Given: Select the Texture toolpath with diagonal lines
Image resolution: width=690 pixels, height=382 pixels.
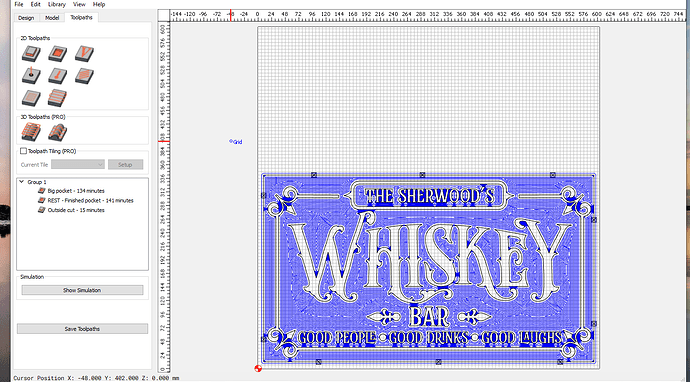Looking at the screenshot, I should pos(84,76).
